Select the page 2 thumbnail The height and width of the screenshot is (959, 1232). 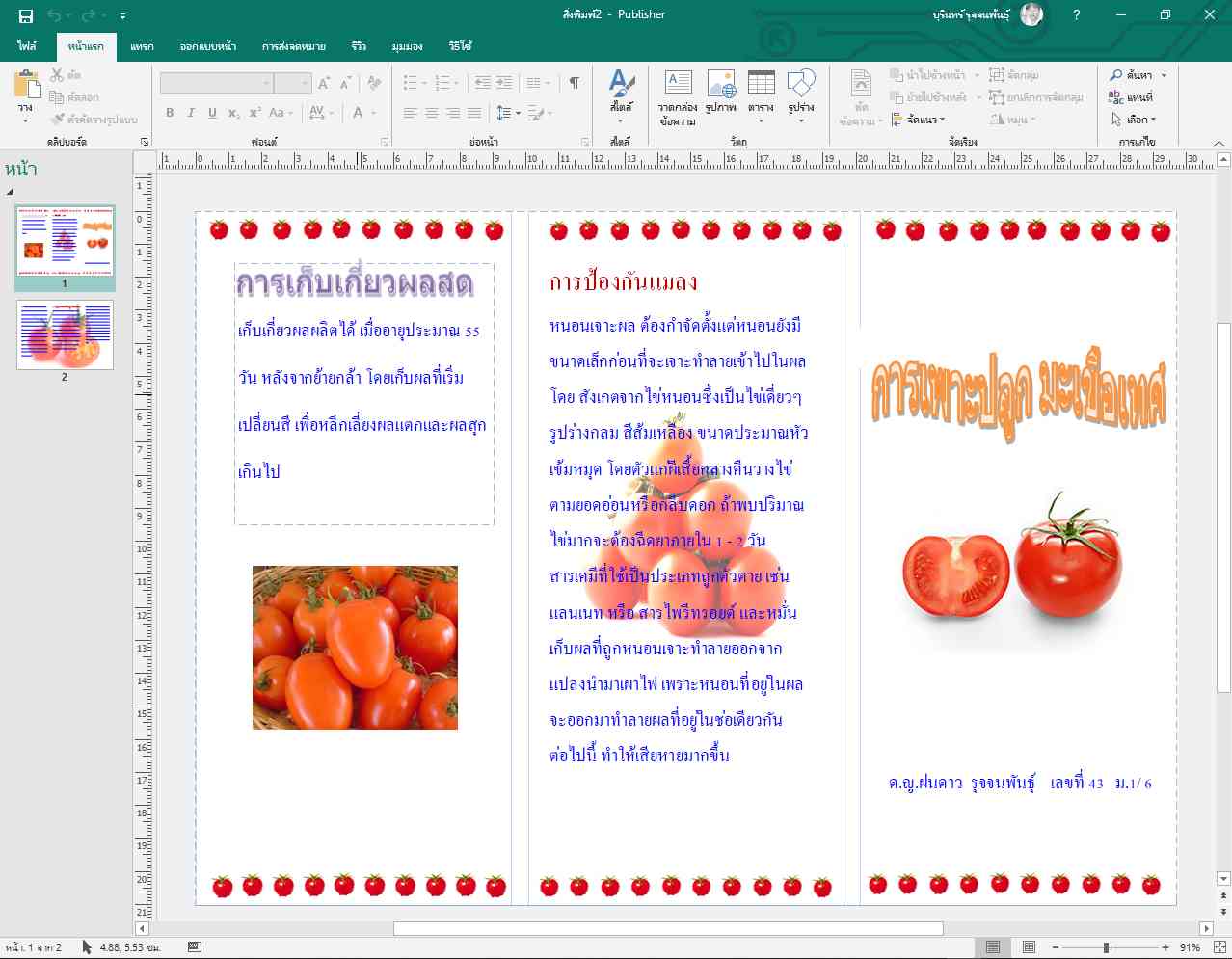[x=65, y=335]
